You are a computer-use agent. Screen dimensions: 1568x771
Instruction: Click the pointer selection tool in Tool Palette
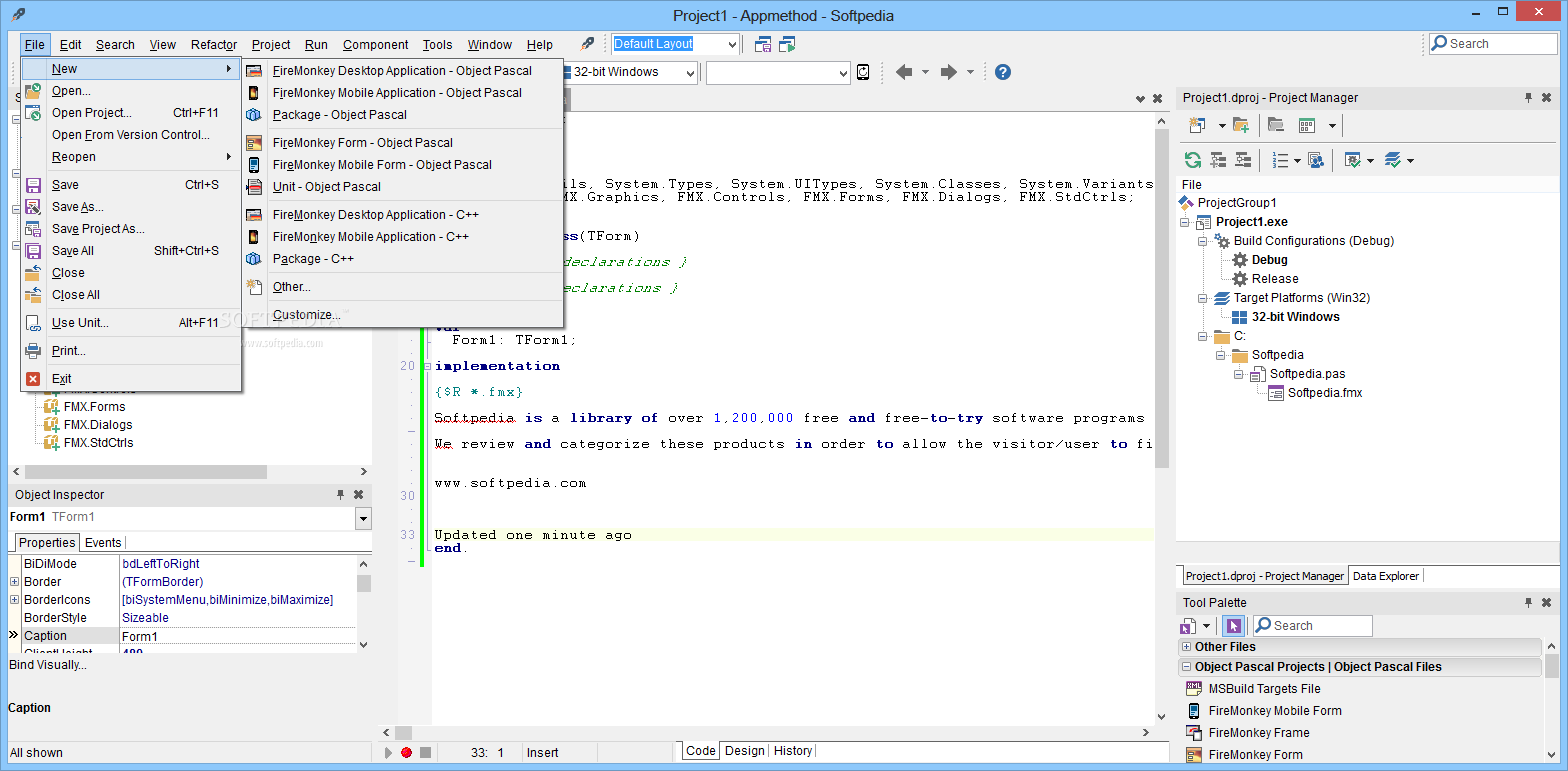click(1233, 626)
